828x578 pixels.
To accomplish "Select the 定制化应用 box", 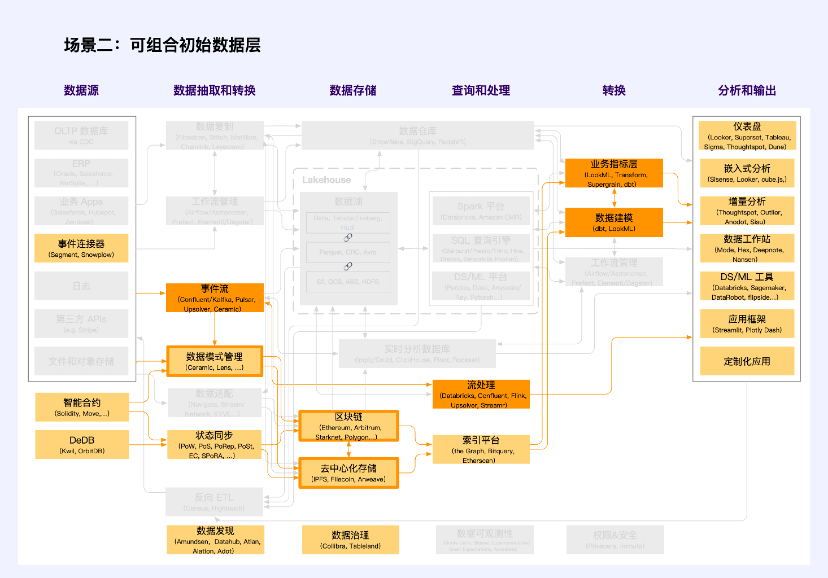I will tap(748, 360).
